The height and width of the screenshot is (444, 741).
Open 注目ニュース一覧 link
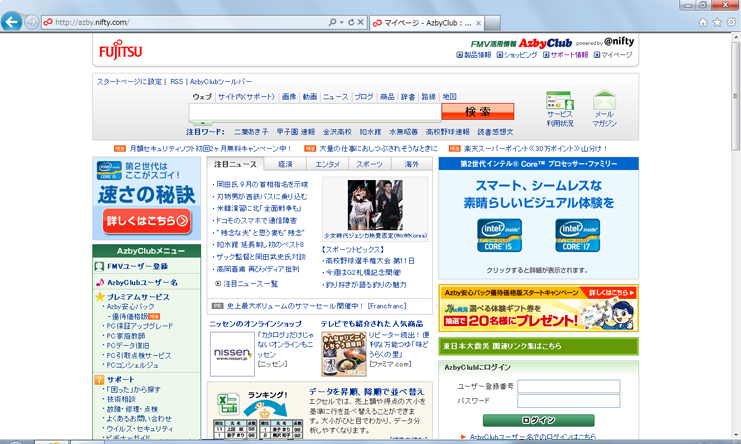250,283
